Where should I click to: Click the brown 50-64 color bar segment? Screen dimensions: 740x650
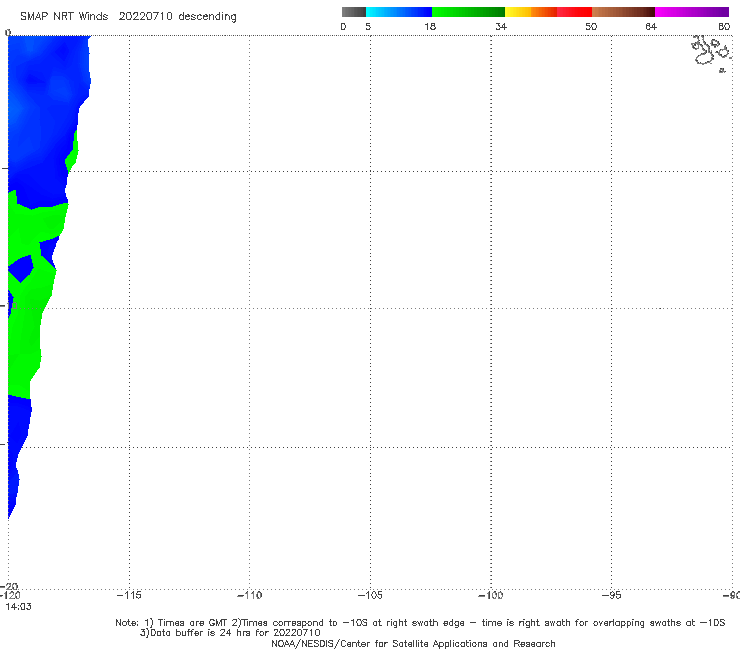(623, 12)
